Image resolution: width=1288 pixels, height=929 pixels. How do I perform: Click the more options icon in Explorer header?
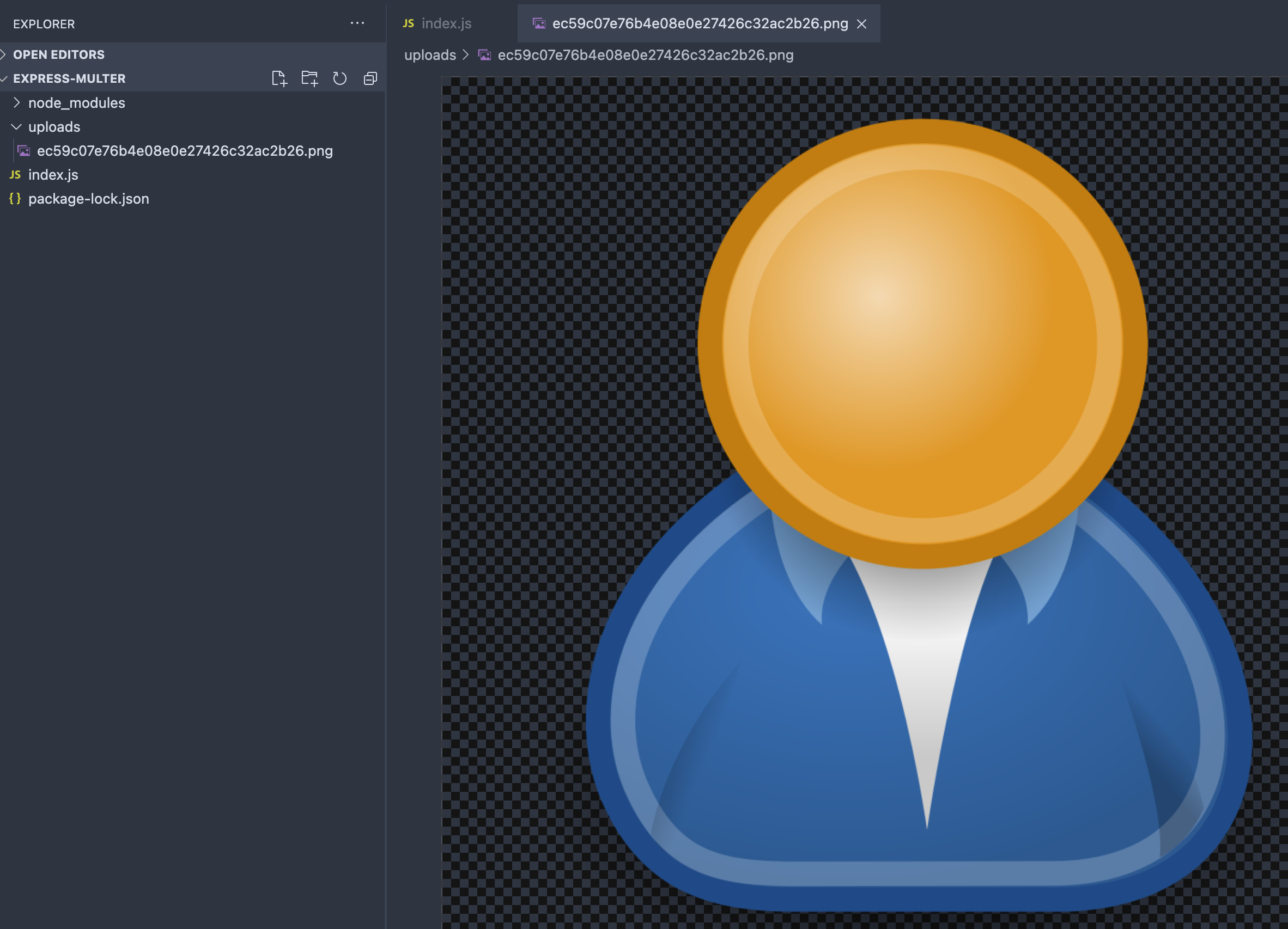tap(357, 23)
